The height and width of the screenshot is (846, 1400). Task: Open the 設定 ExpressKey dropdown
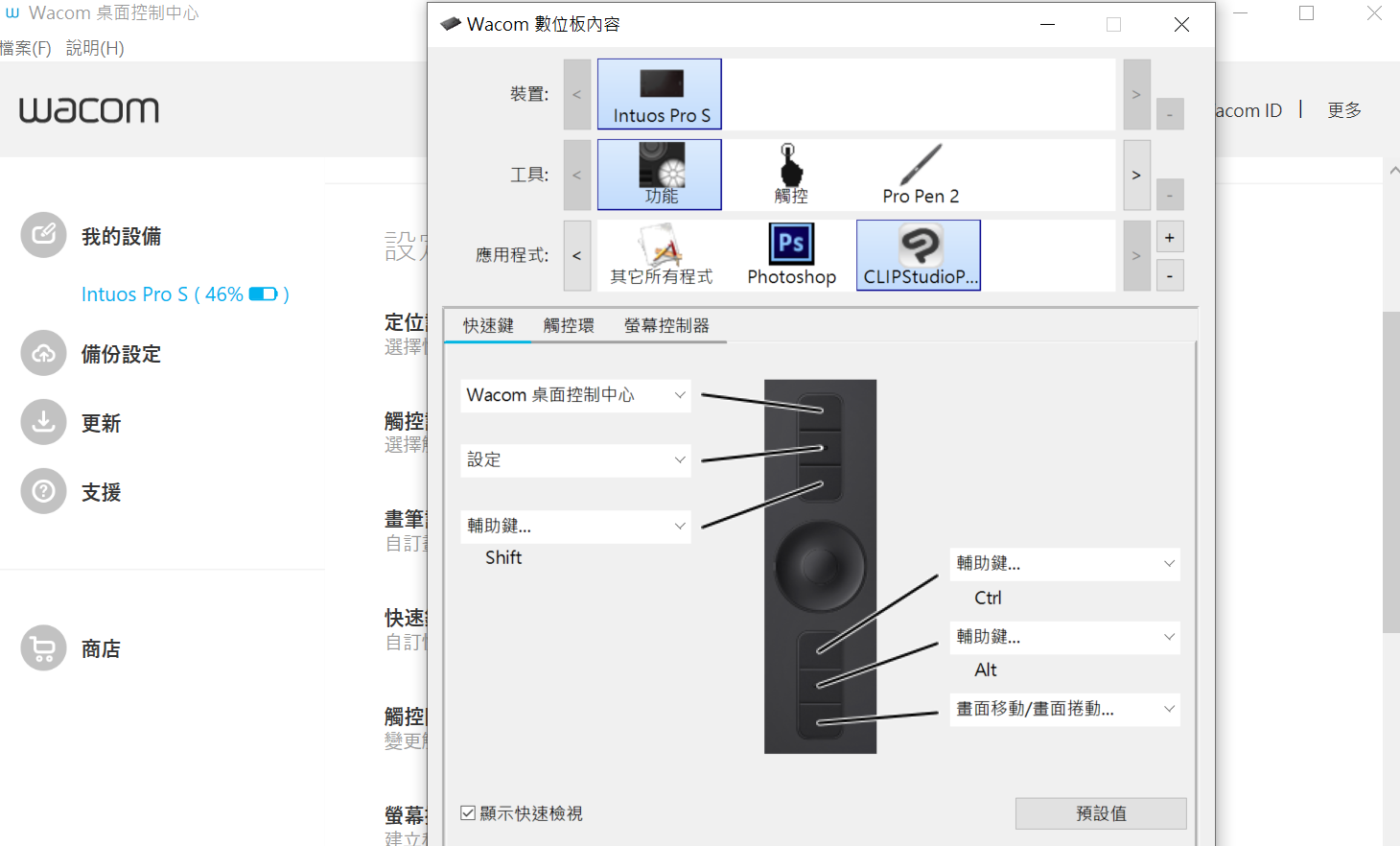click(575, 460)
